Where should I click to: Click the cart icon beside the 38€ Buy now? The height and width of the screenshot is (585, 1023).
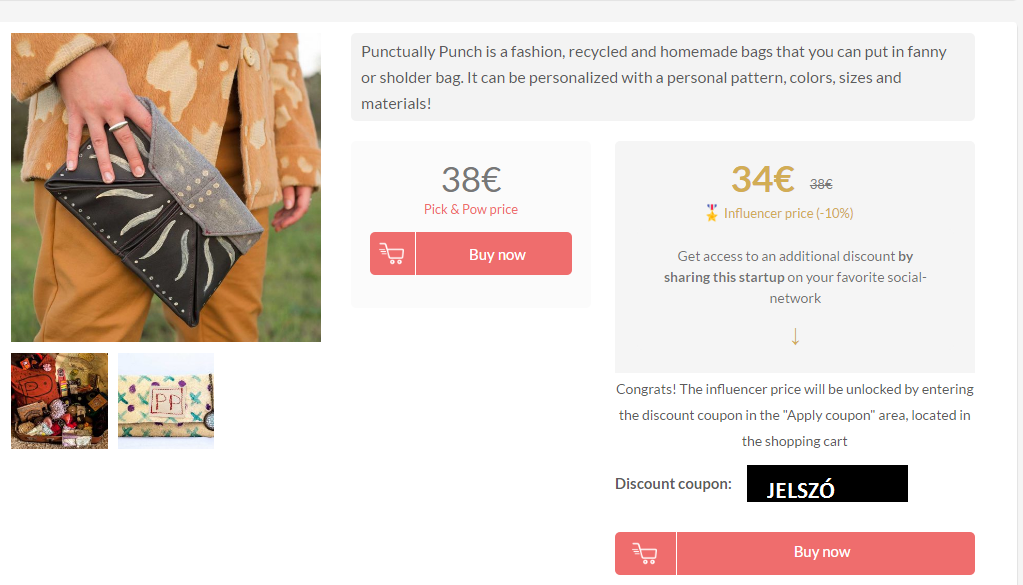coord(392,254)
